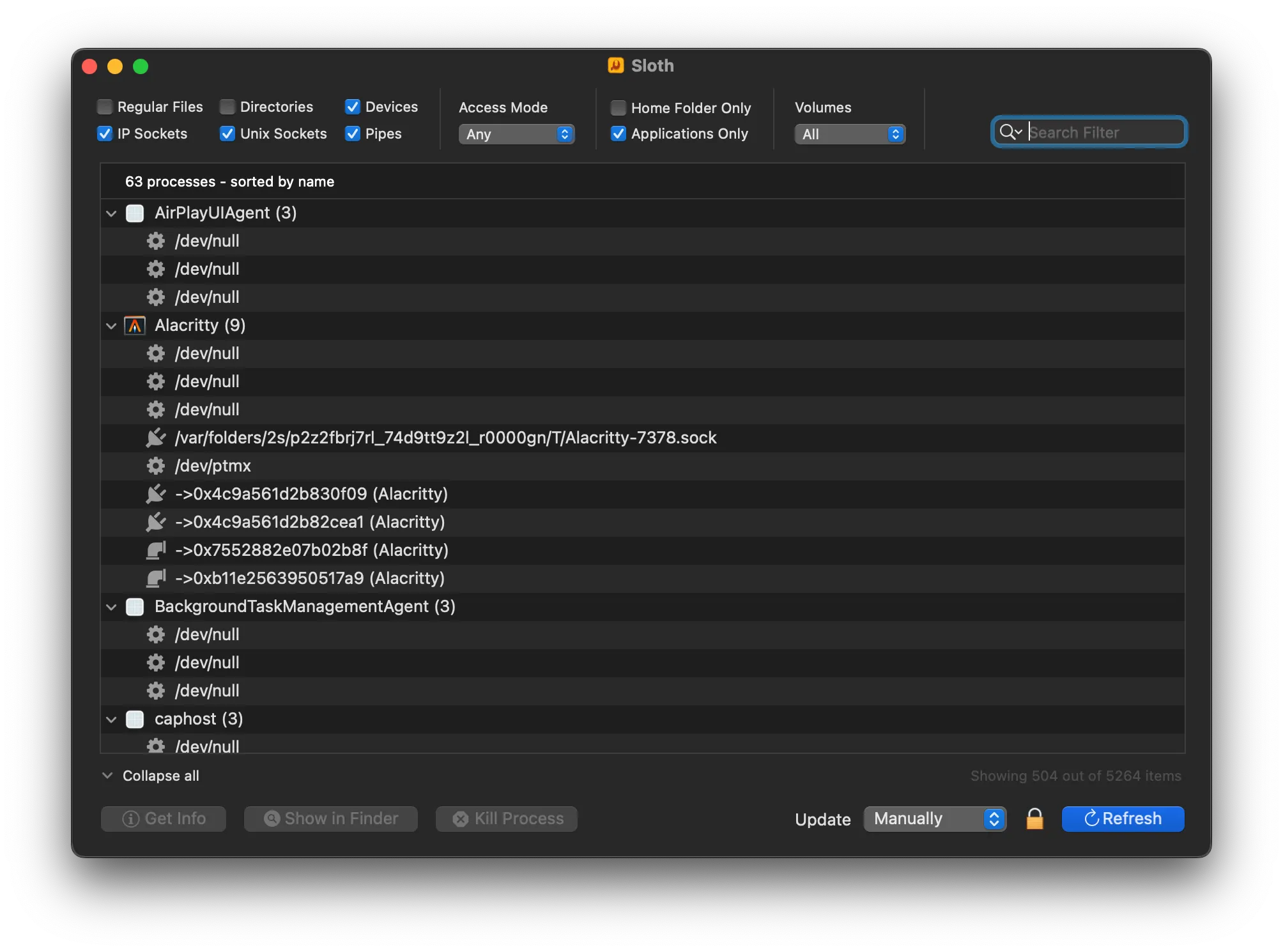1283x952 pixels.
Task: Click the Refresh button
Action: (x=1122, y=818)
